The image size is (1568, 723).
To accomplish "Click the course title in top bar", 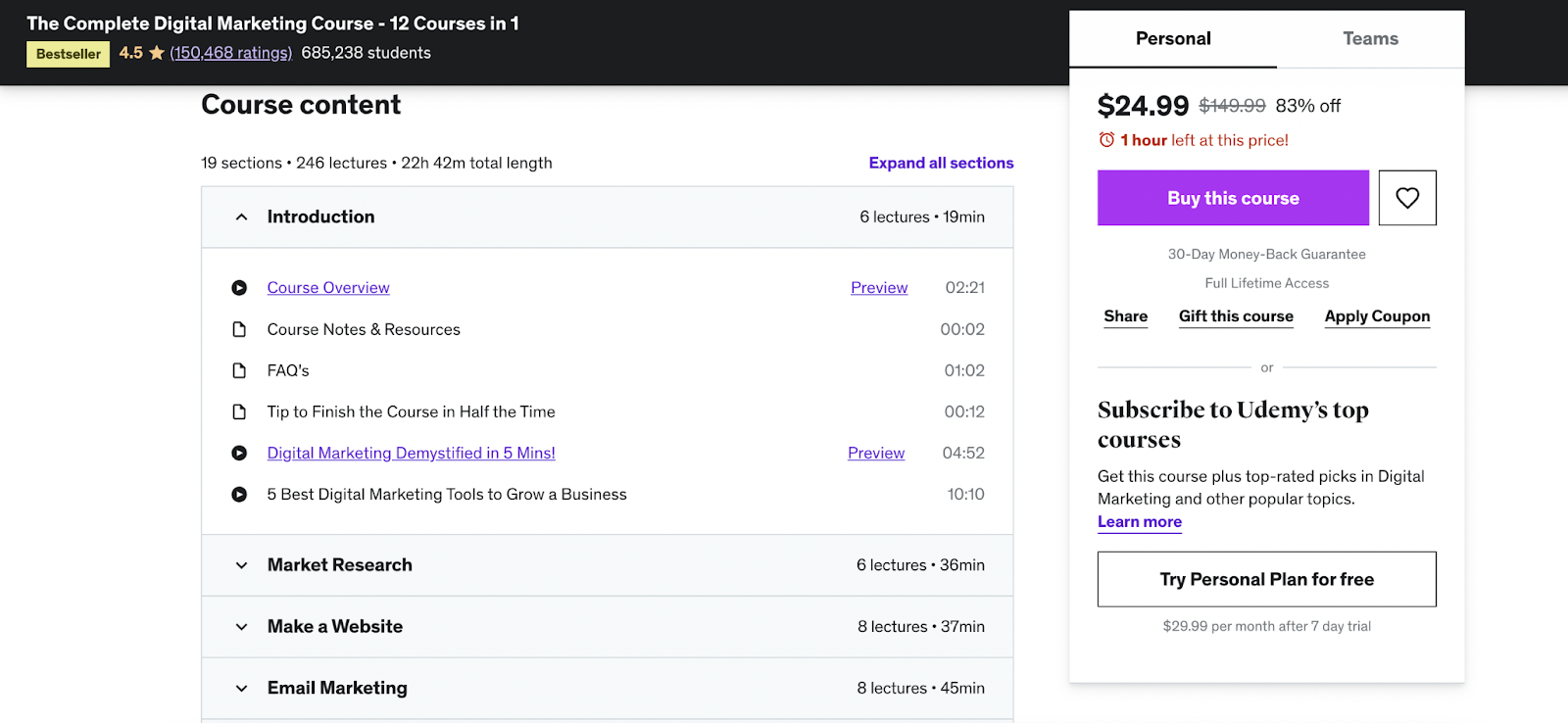I will (272, 24).
